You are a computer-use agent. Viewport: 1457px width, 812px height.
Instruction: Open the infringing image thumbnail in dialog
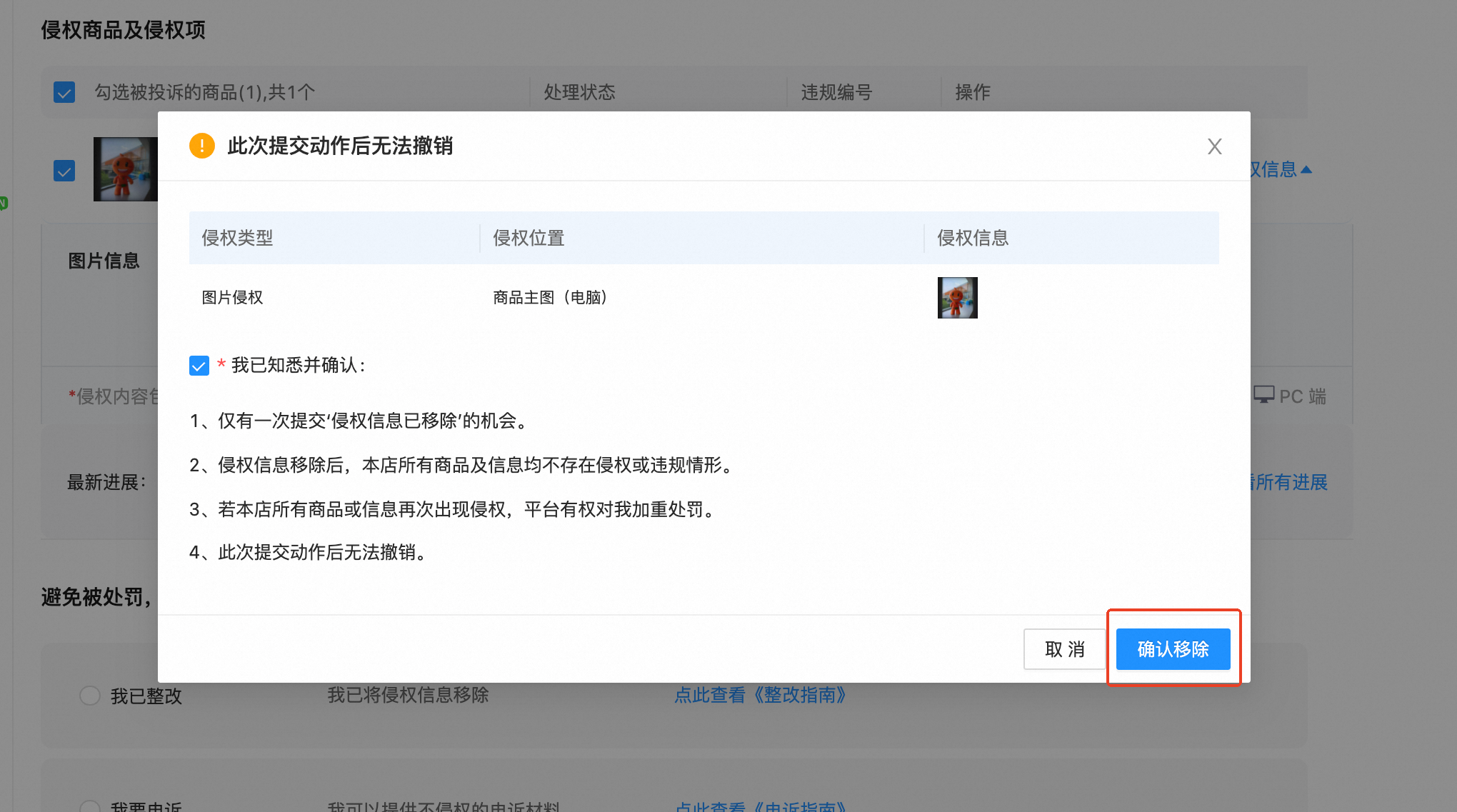tap(957, 297)
